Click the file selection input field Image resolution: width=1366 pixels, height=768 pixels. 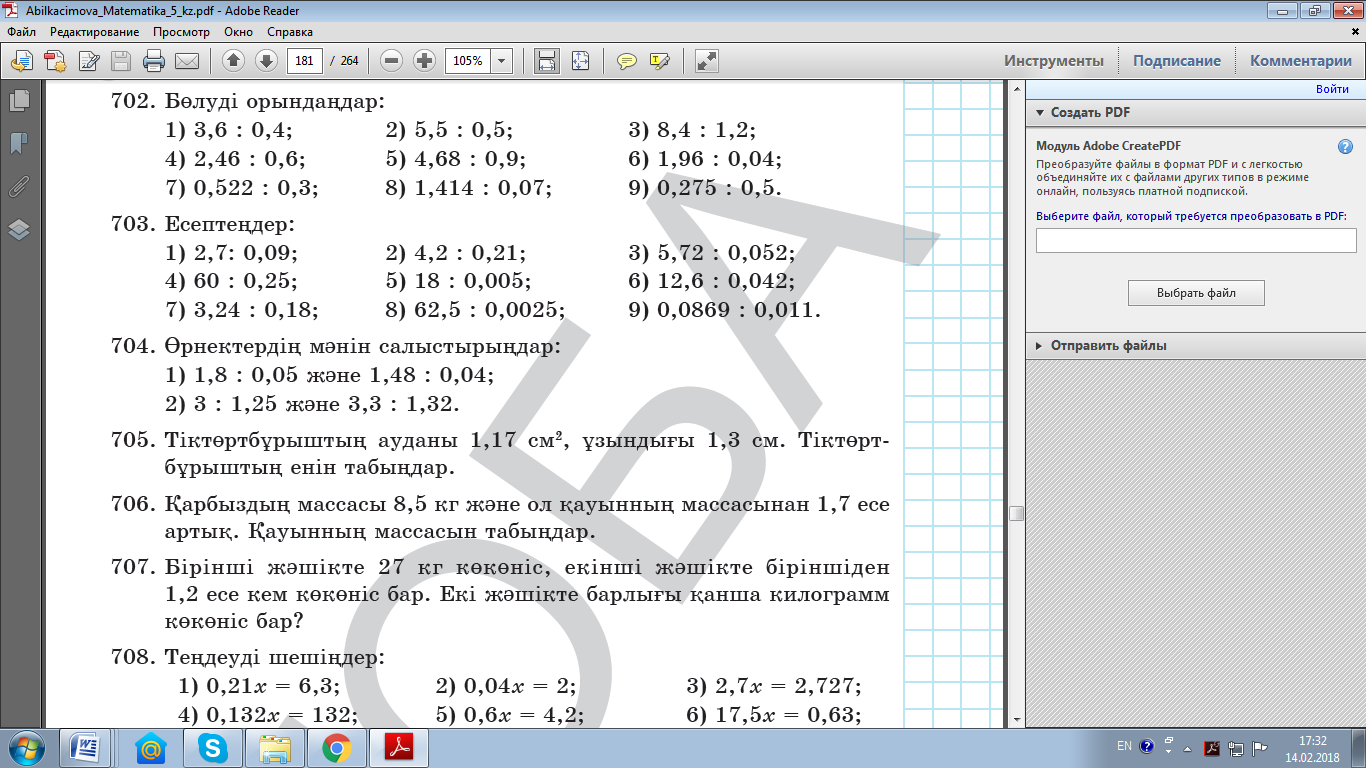click(x=1196, y=241)
